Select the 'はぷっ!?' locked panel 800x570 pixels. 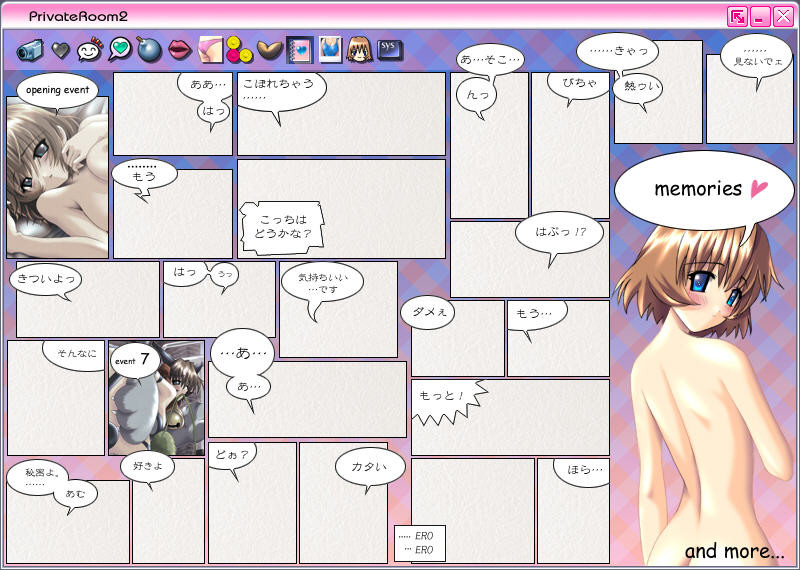click(529, 259)
